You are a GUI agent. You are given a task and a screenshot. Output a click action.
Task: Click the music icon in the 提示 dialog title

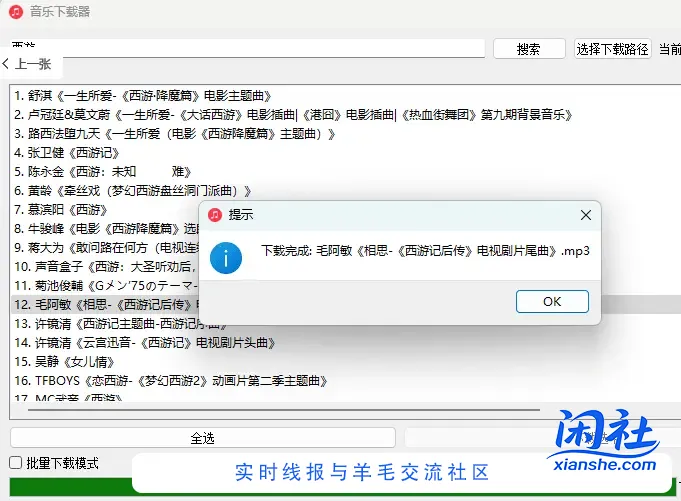pyautogui.click(x=215, y=214)
